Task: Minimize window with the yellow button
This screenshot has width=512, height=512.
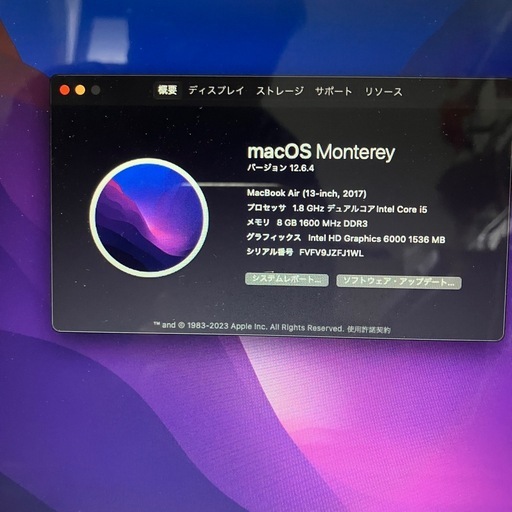Action: click(80, 90)
